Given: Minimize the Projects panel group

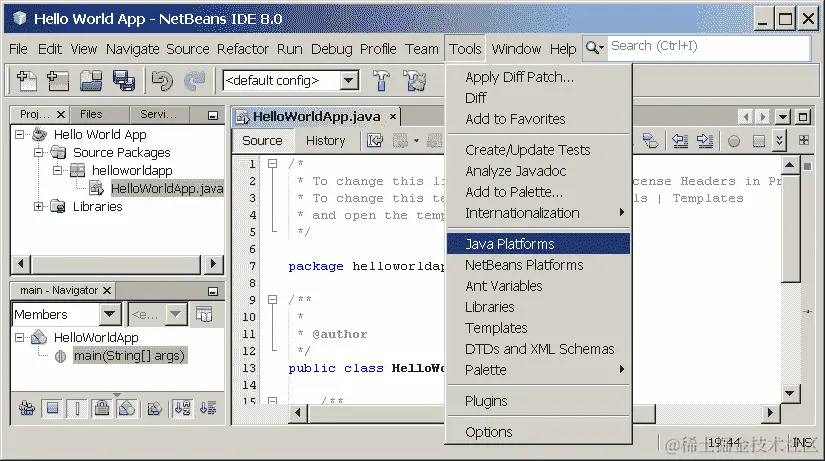Looking at the screenshot, I should pyautogui.click(x=213, y=115).
